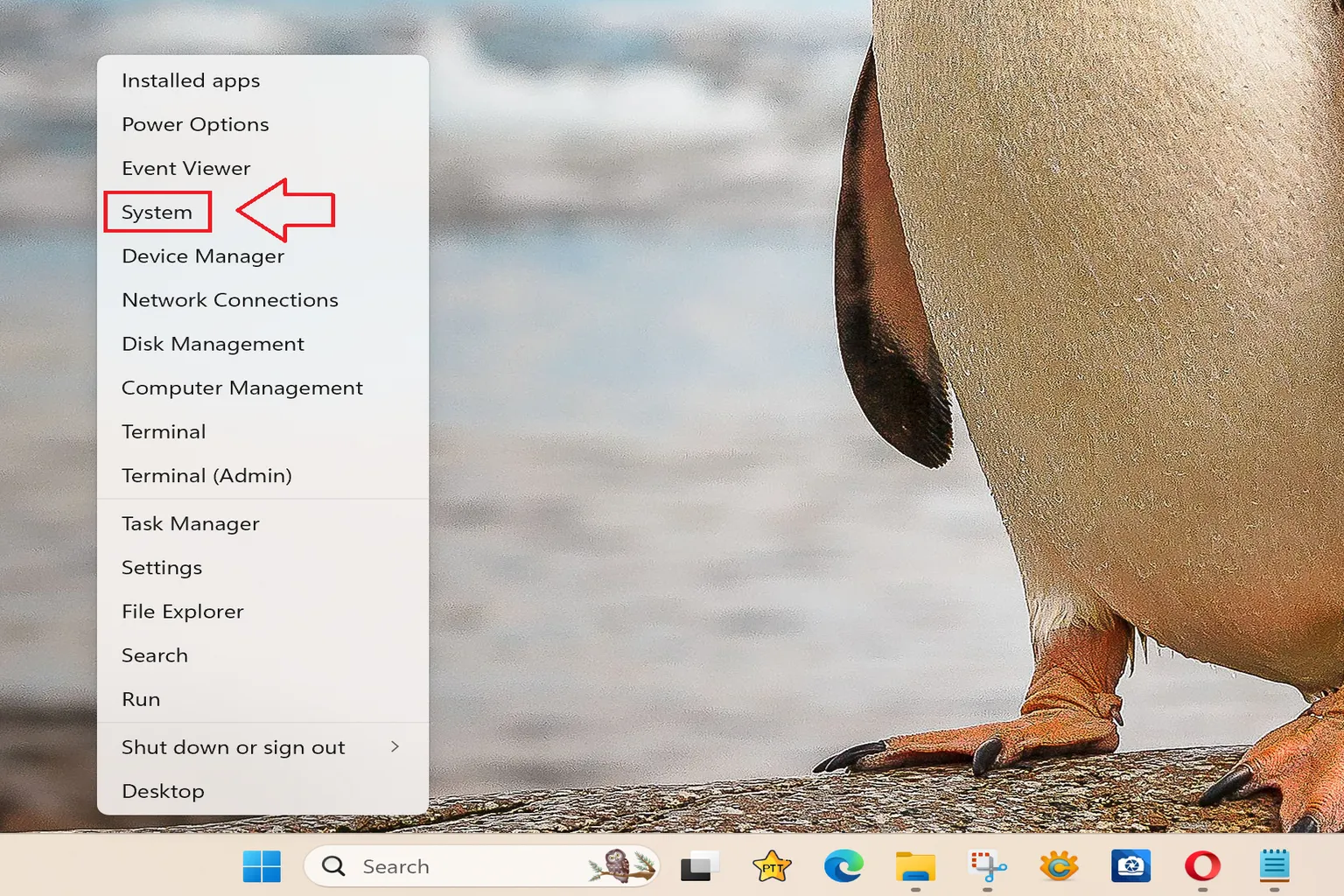Show Desktop via menu entry

coord(262,791)
